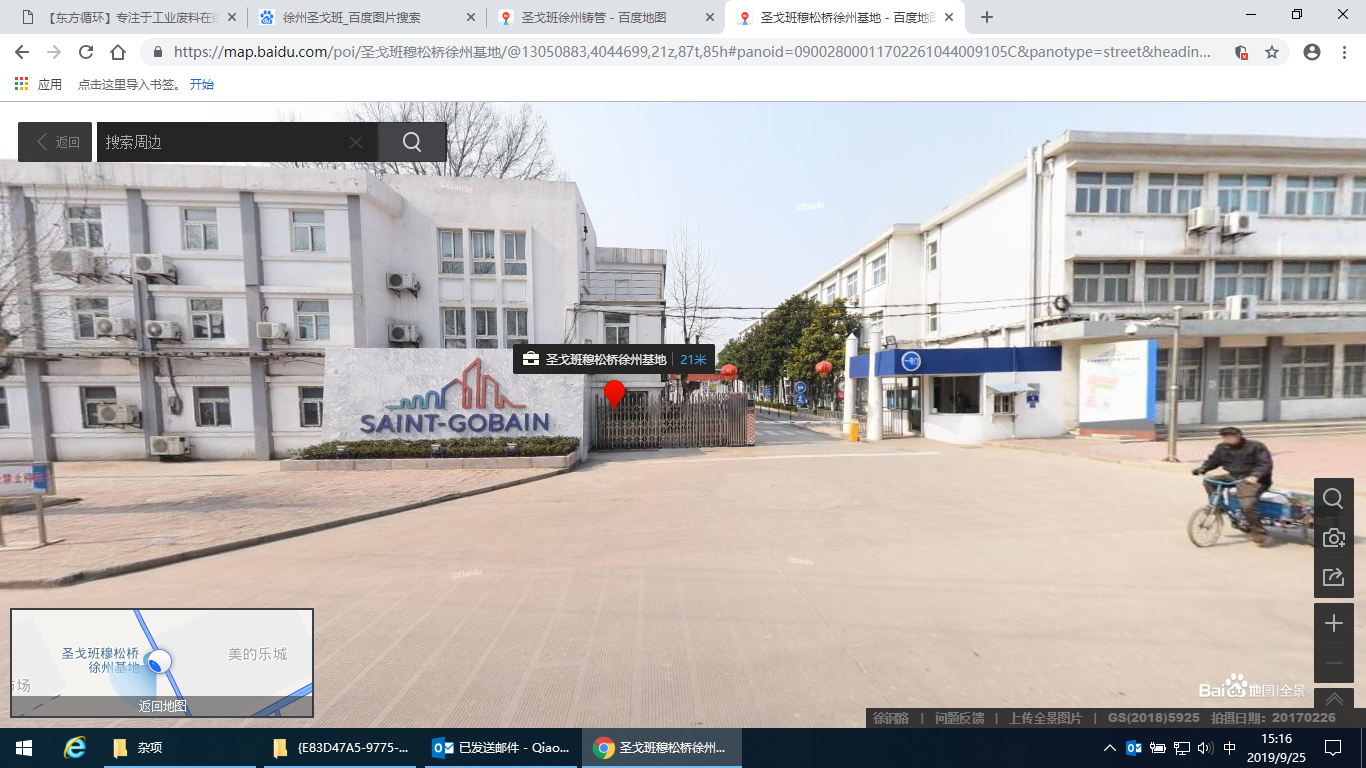The height and width of the screenshot is (768, 1366).
Task: Click the blocked content icon in address bar
Action: pyautogui.click(x=1241, y=52)
